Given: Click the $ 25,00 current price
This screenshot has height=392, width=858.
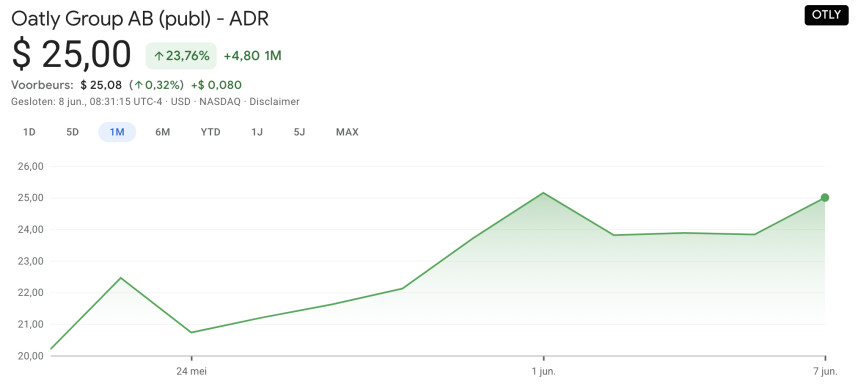Looking at the screenshot, I should coord(72,55).
